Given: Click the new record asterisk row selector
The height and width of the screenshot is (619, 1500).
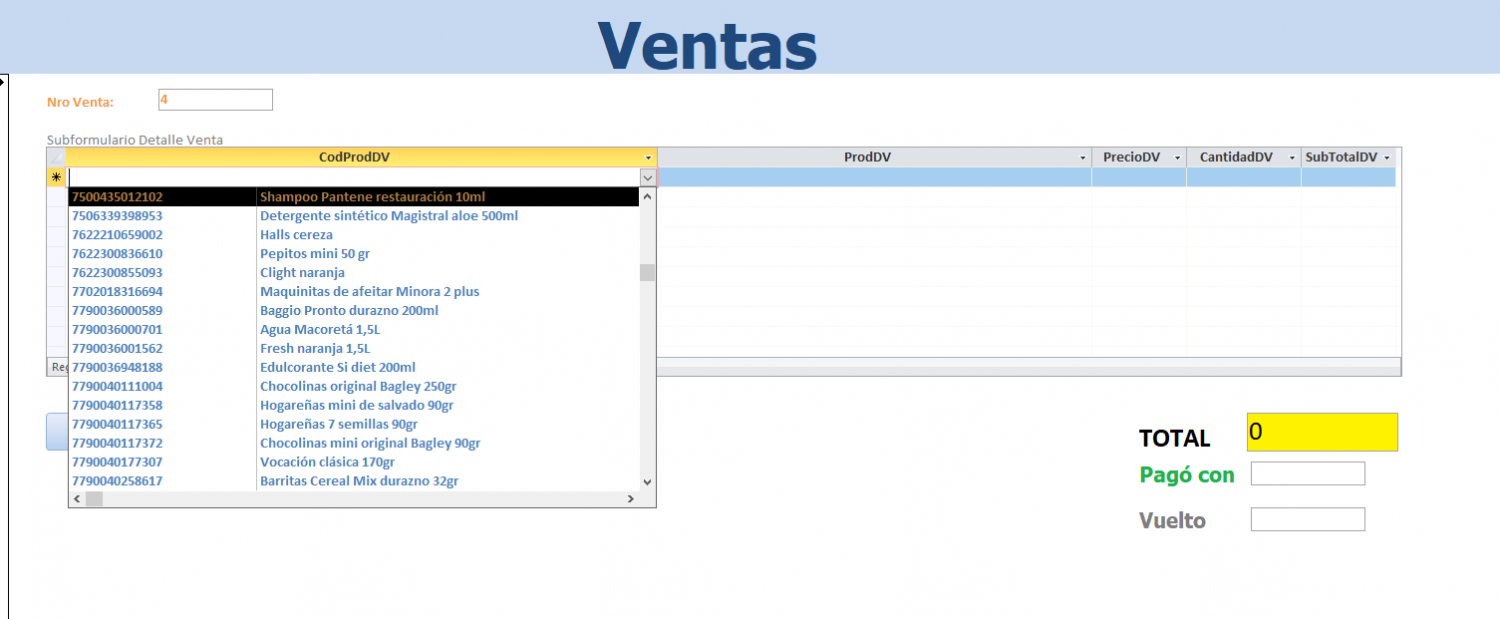Looking at the screenshot, I should click(56, 177).
